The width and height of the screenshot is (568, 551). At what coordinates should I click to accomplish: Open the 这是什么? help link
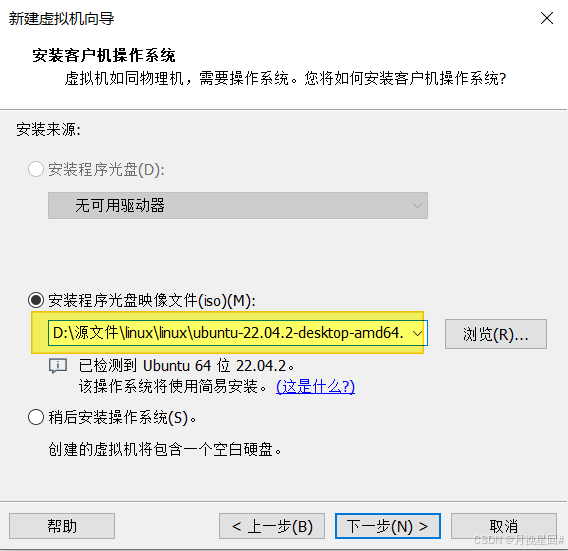[316, 387]
